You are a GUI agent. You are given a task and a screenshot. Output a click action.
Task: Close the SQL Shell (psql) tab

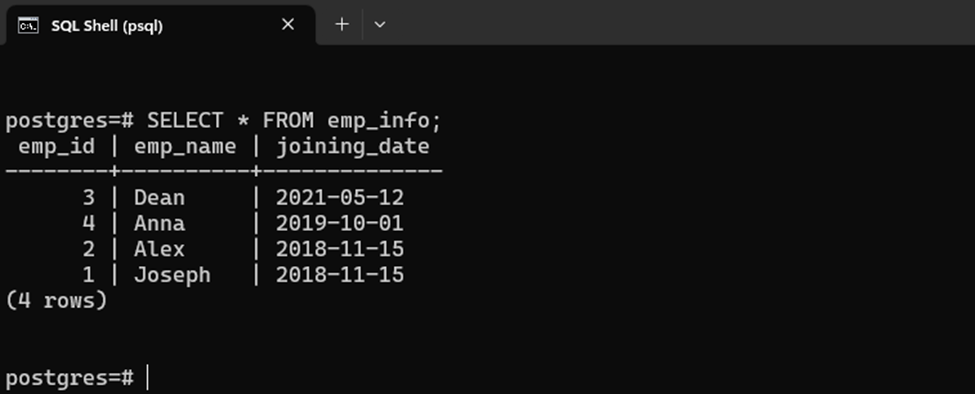click(x=287, y=24)
